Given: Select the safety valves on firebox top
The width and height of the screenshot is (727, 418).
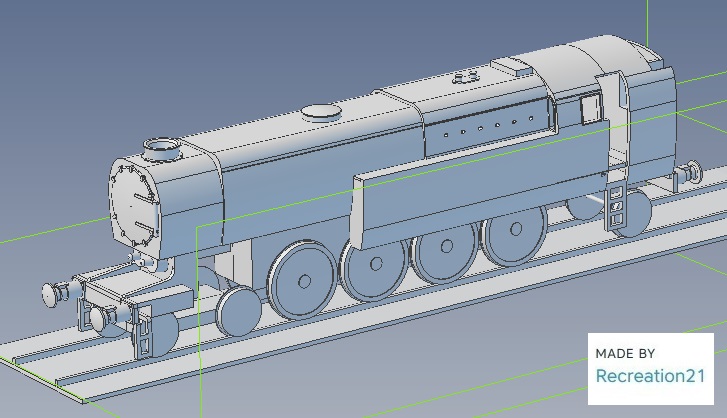Looking at the screenshot, I should (x=466, y=76).
